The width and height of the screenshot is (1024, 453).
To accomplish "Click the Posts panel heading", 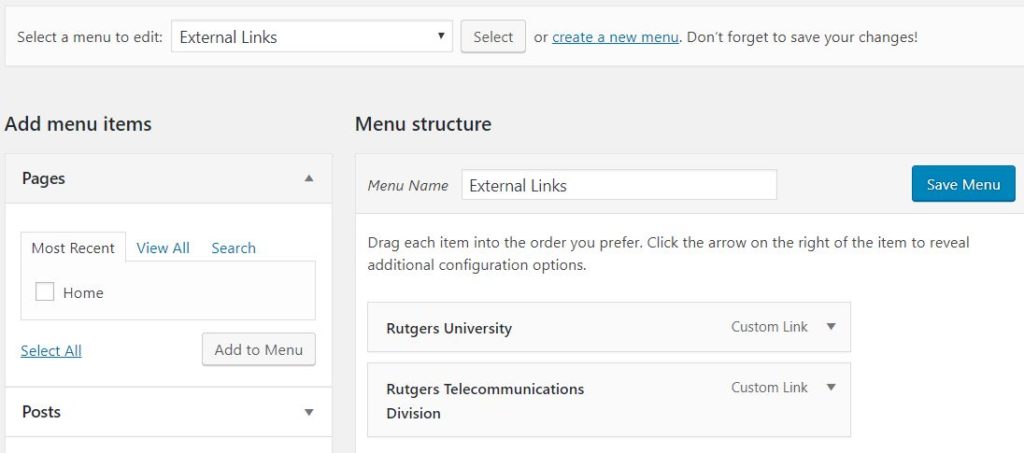I will 41,412.
